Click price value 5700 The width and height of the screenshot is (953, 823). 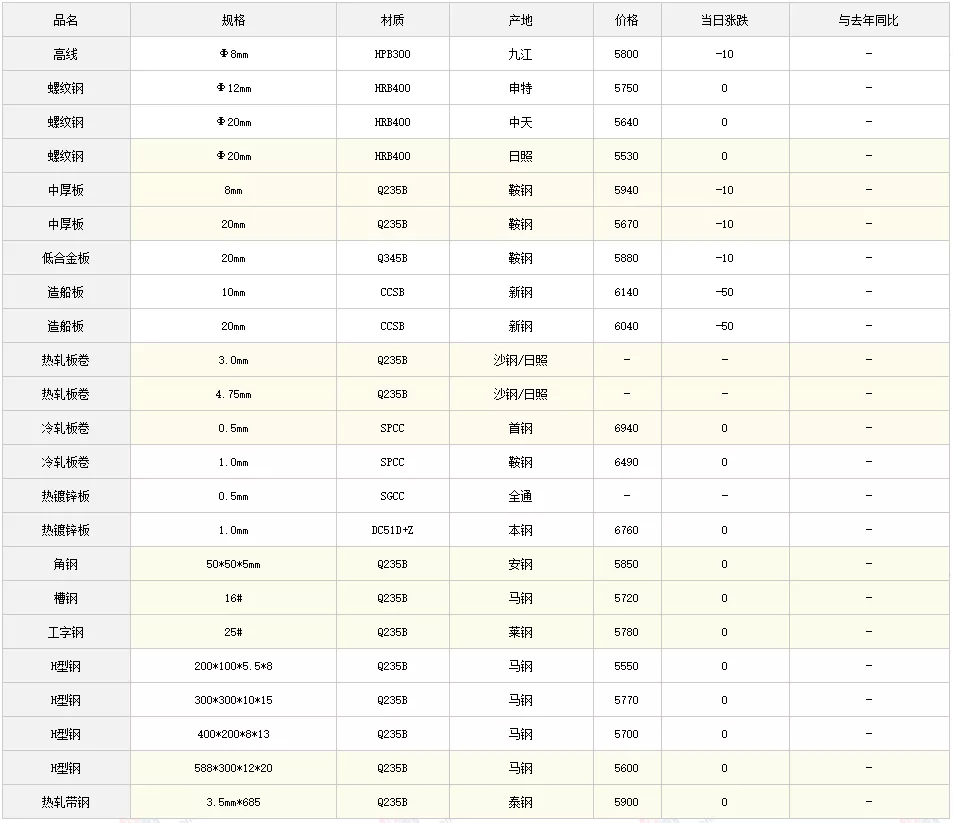point(627,735)
